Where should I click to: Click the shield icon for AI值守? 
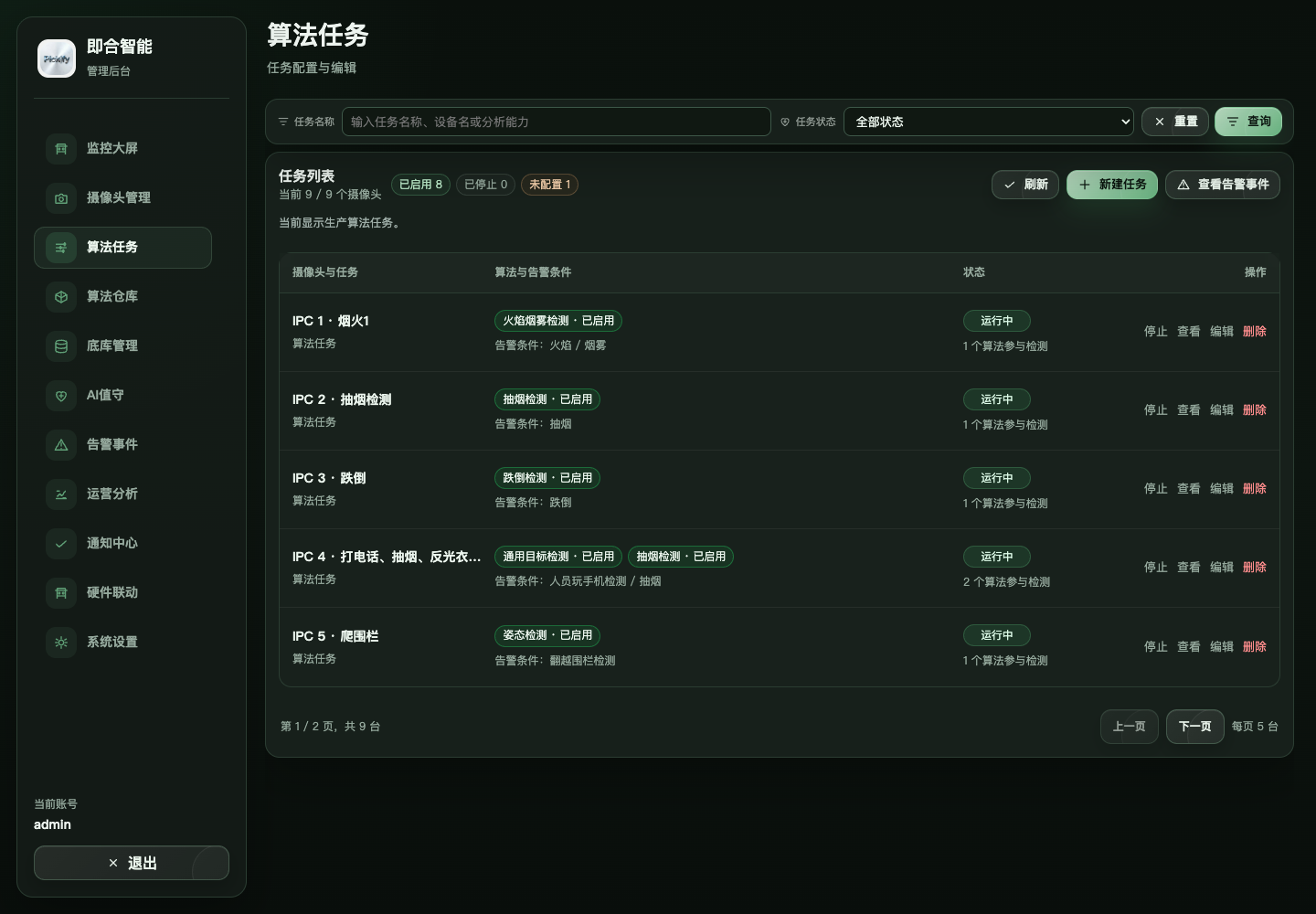tap(61, 395)
